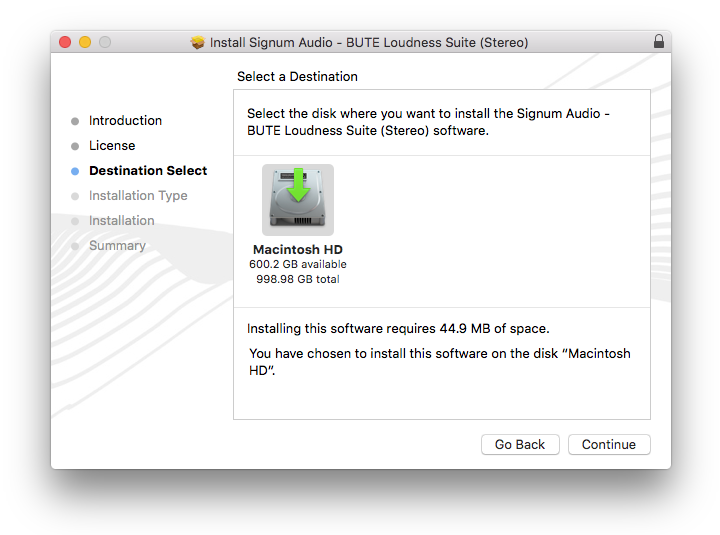The width and height of the screenshot is (720, 535).
Task: Go to the Introduction step
Action: [125, 121]
